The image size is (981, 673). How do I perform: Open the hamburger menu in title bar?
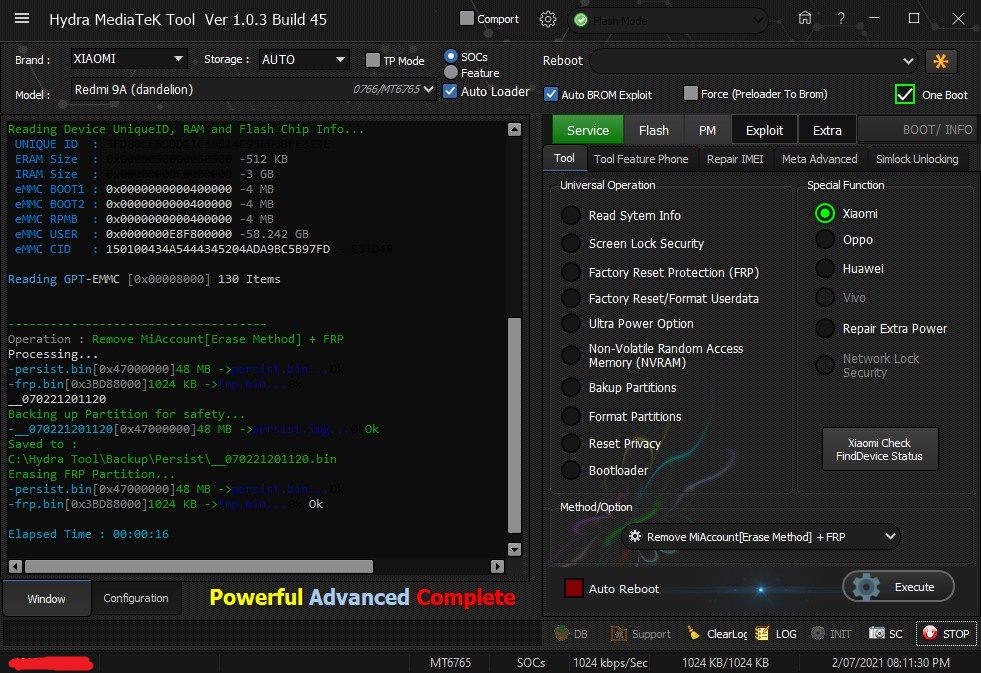click(21, 19)
